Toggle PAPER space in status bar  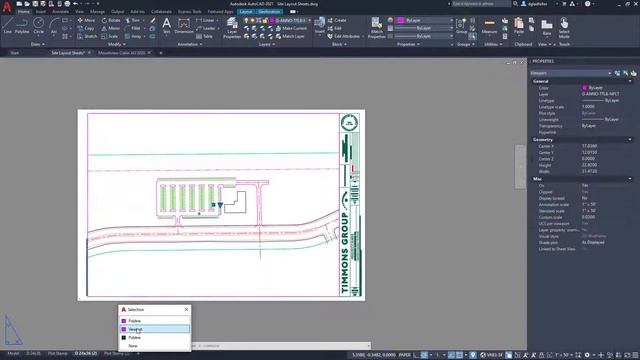404,355
